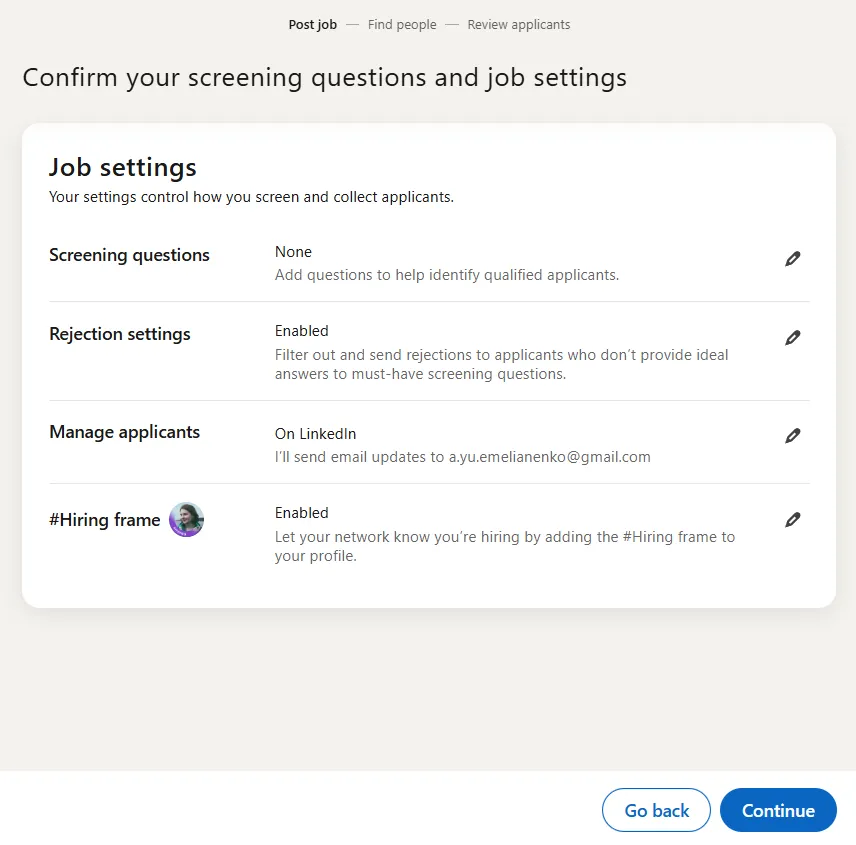
Task: Click Go back
Action: point(656,810)
